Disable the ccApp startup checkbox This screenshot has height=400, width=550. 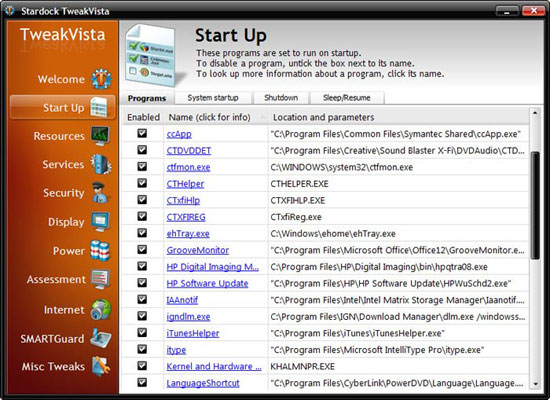[142, 133]
